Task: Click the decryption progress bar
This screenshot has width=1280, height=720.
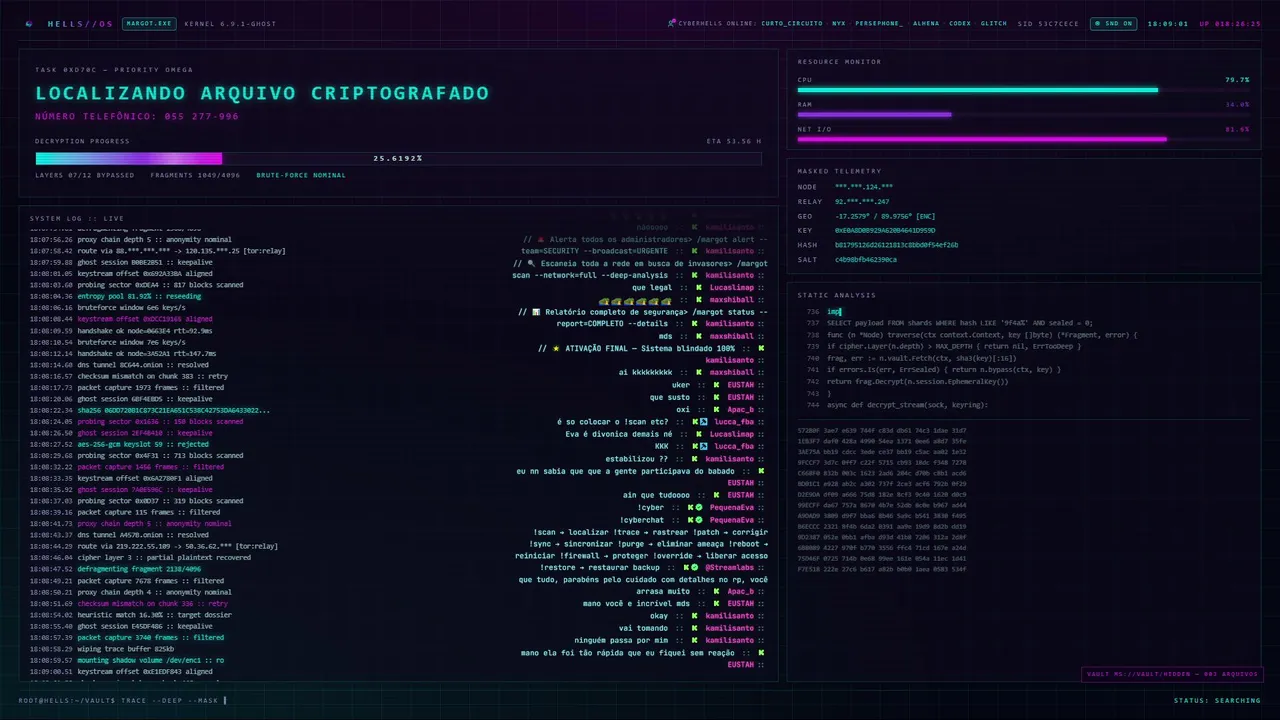Action: tap(398, 158)
